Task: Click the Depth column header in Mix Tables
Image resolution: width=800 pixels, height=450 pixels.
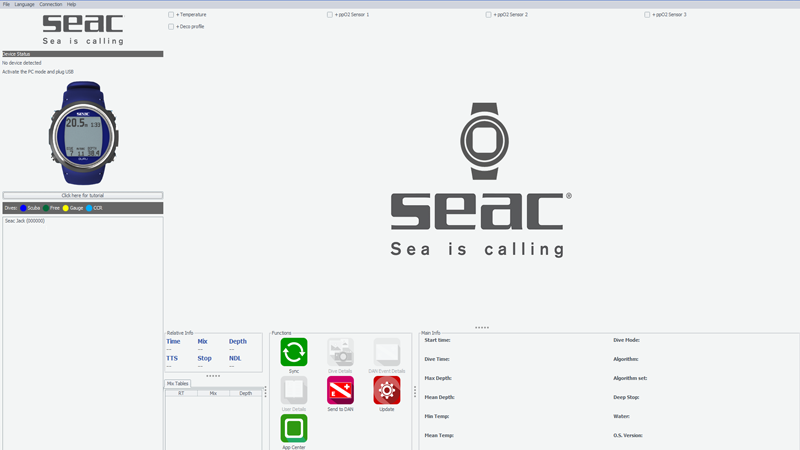Action: point(245,393)
